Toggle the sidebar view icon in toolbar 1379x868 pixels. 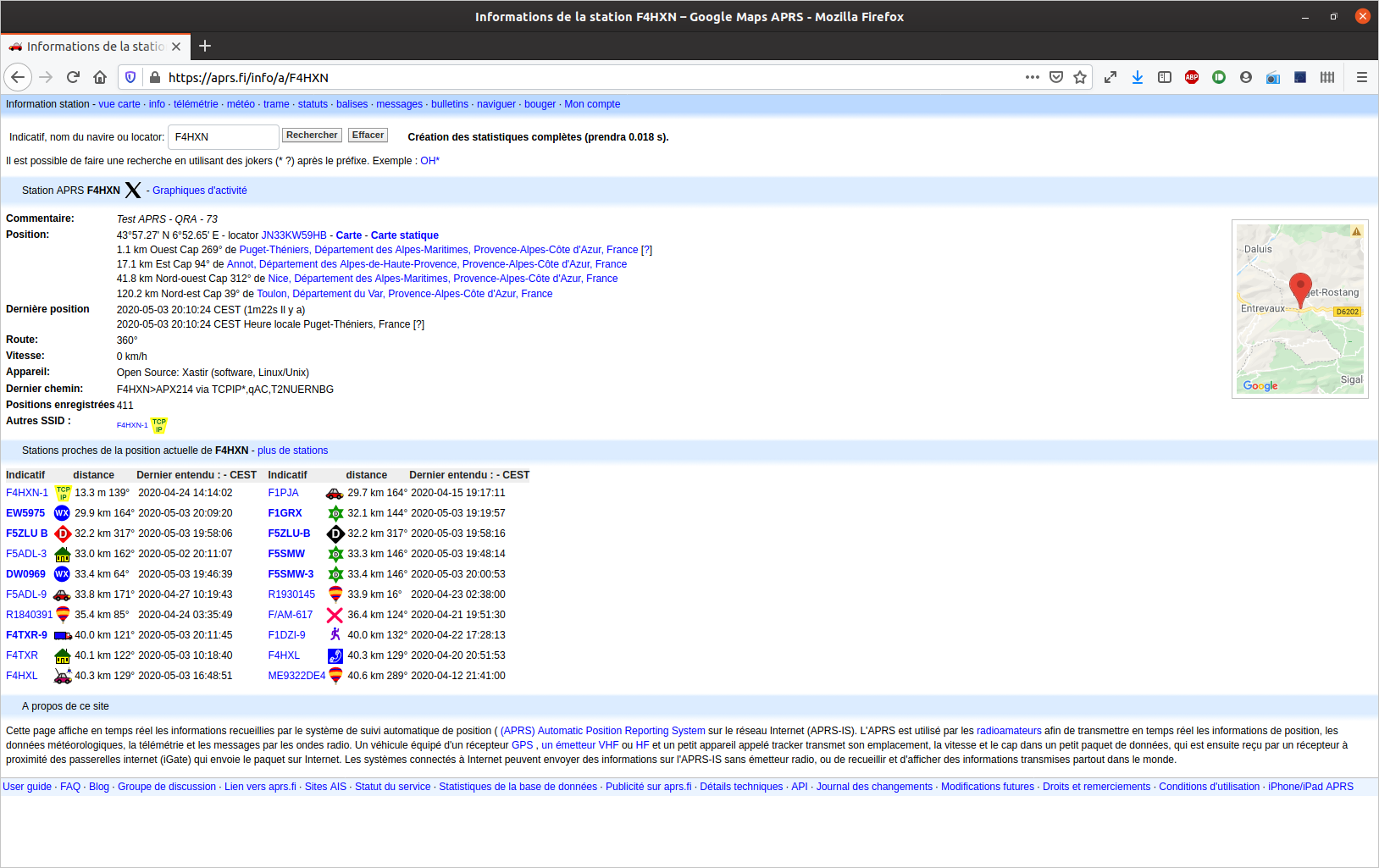click(1165, 77)
